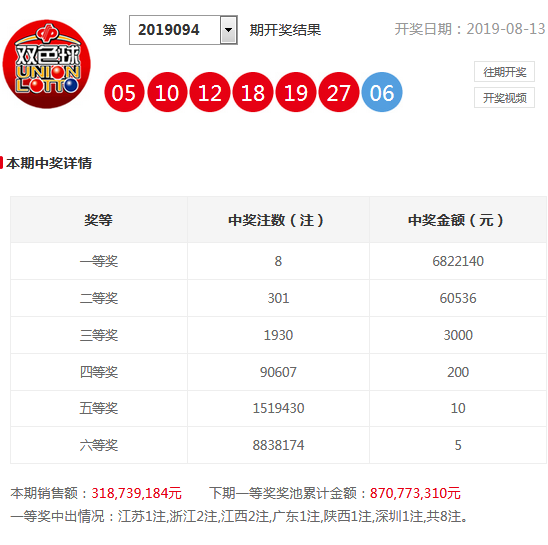Click the fifth prize amount 10
Viewport: 548px width, 545px height.
click(x=458, y=408)
